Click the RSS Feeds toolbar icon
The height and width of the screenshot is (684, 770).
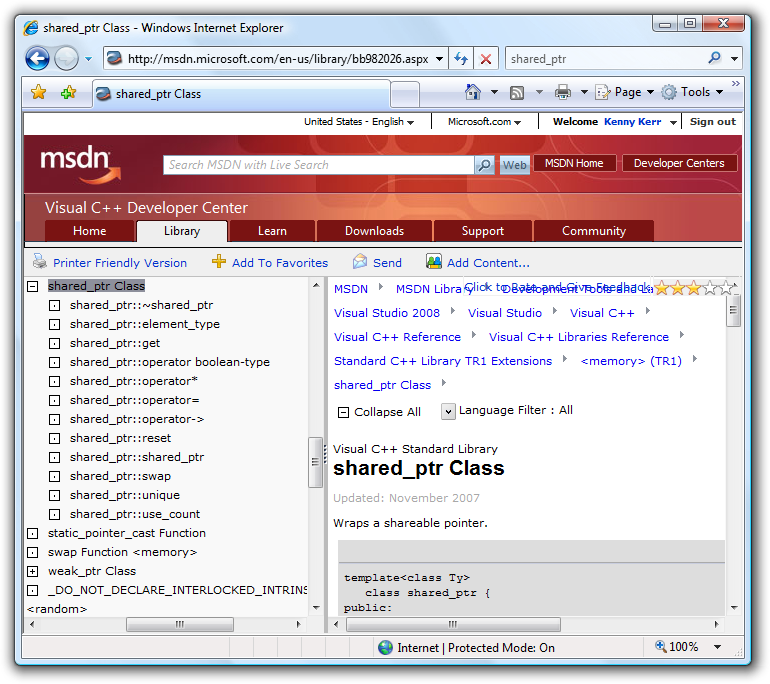click(x=517, y=92)
